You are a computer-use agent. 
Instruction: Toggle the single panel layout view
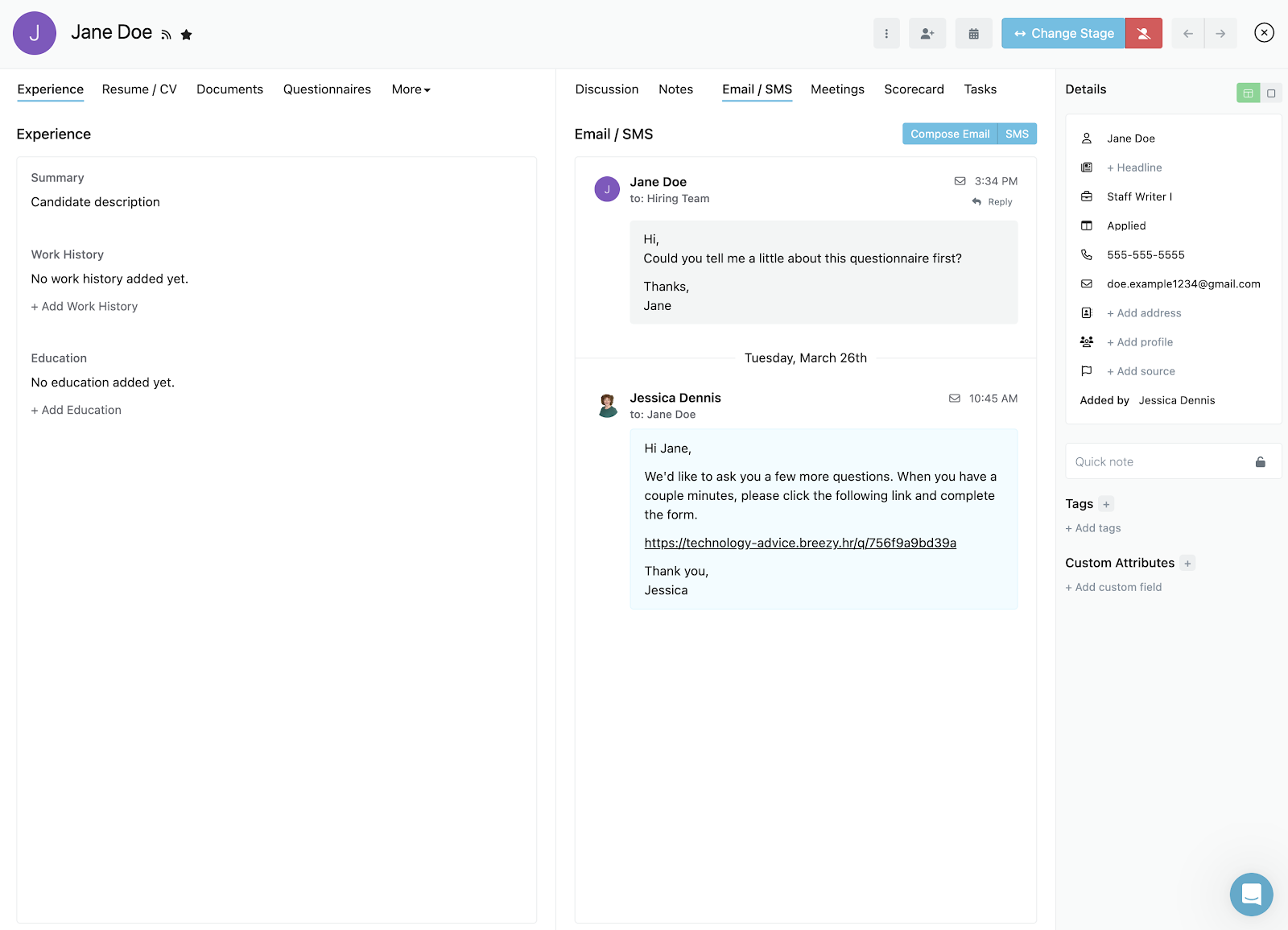(x=1271, y=93)
